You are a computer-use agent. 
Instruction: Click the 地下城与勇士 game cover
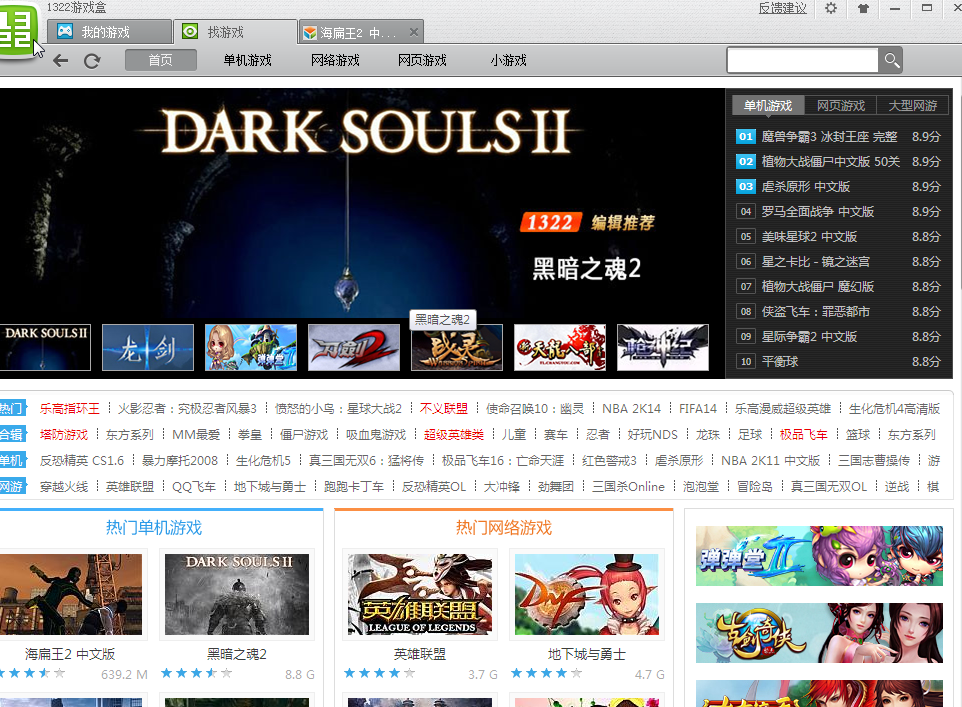pos(587,594)
